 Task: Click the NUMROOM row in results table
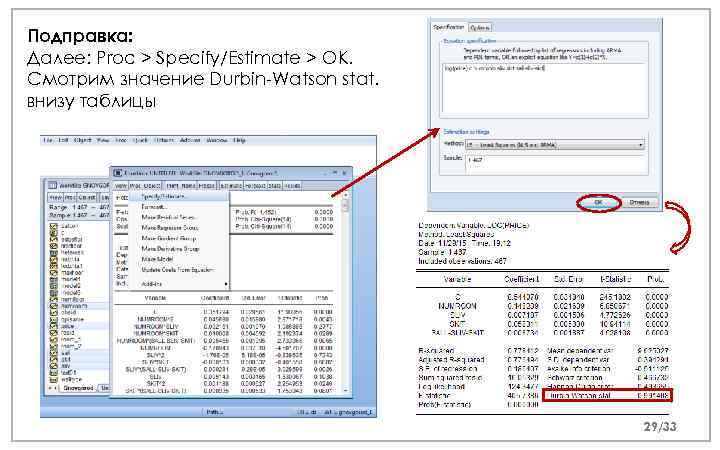(x=542, y=306)
